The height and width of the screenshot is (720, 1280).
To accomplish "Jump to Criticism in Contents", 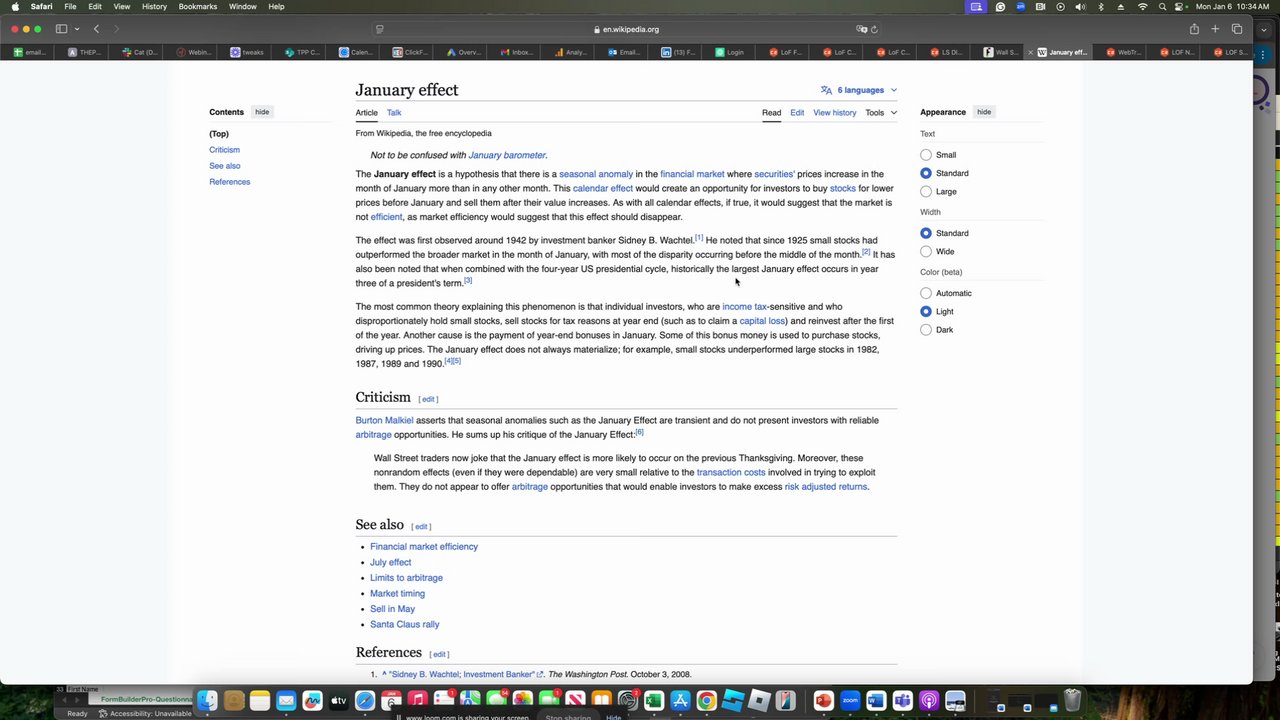I will point(224,150).
